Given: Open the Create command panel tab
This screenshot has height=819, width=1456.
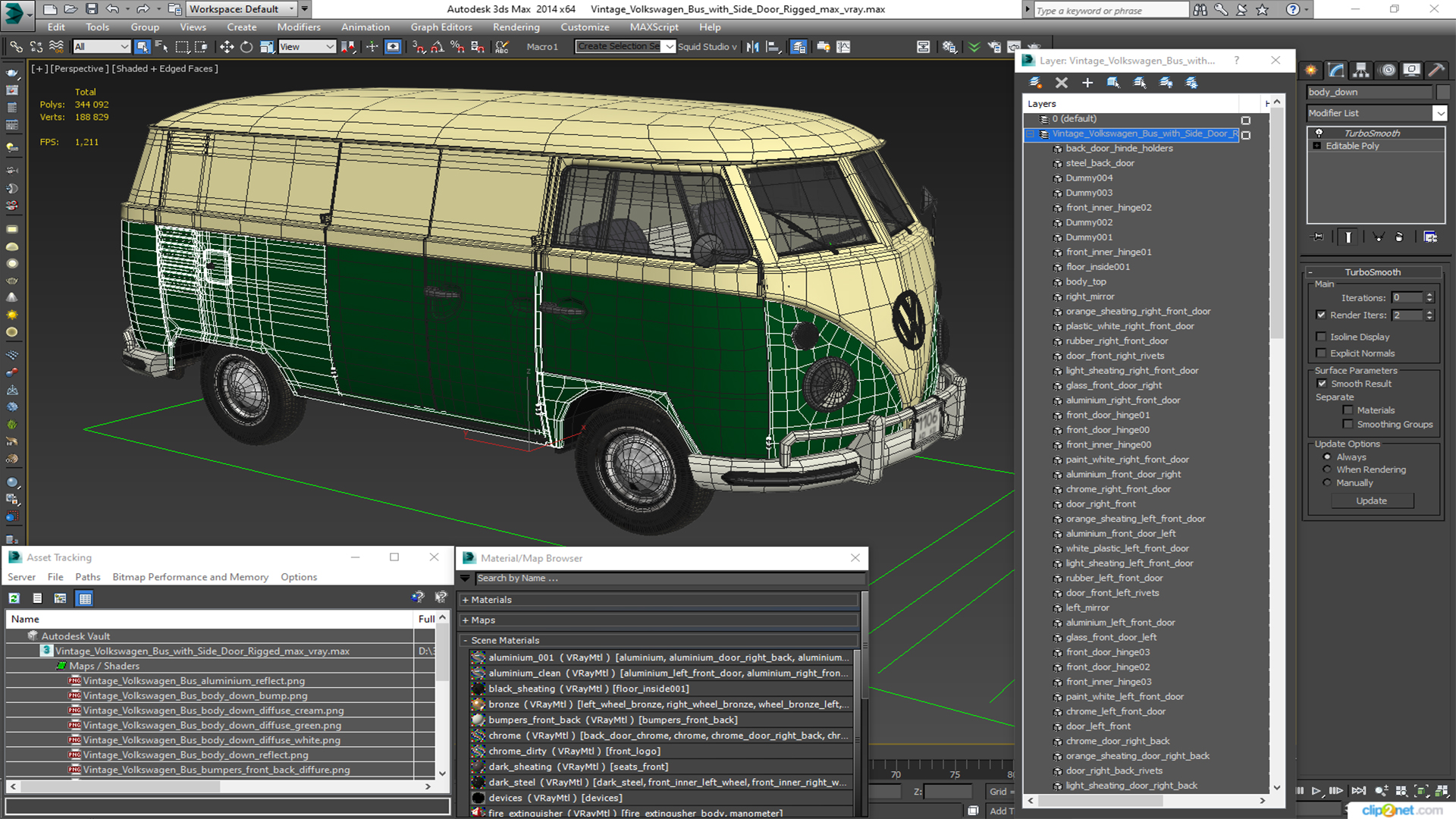Looking at the screenshot, I should click(x=1311, y=71).
